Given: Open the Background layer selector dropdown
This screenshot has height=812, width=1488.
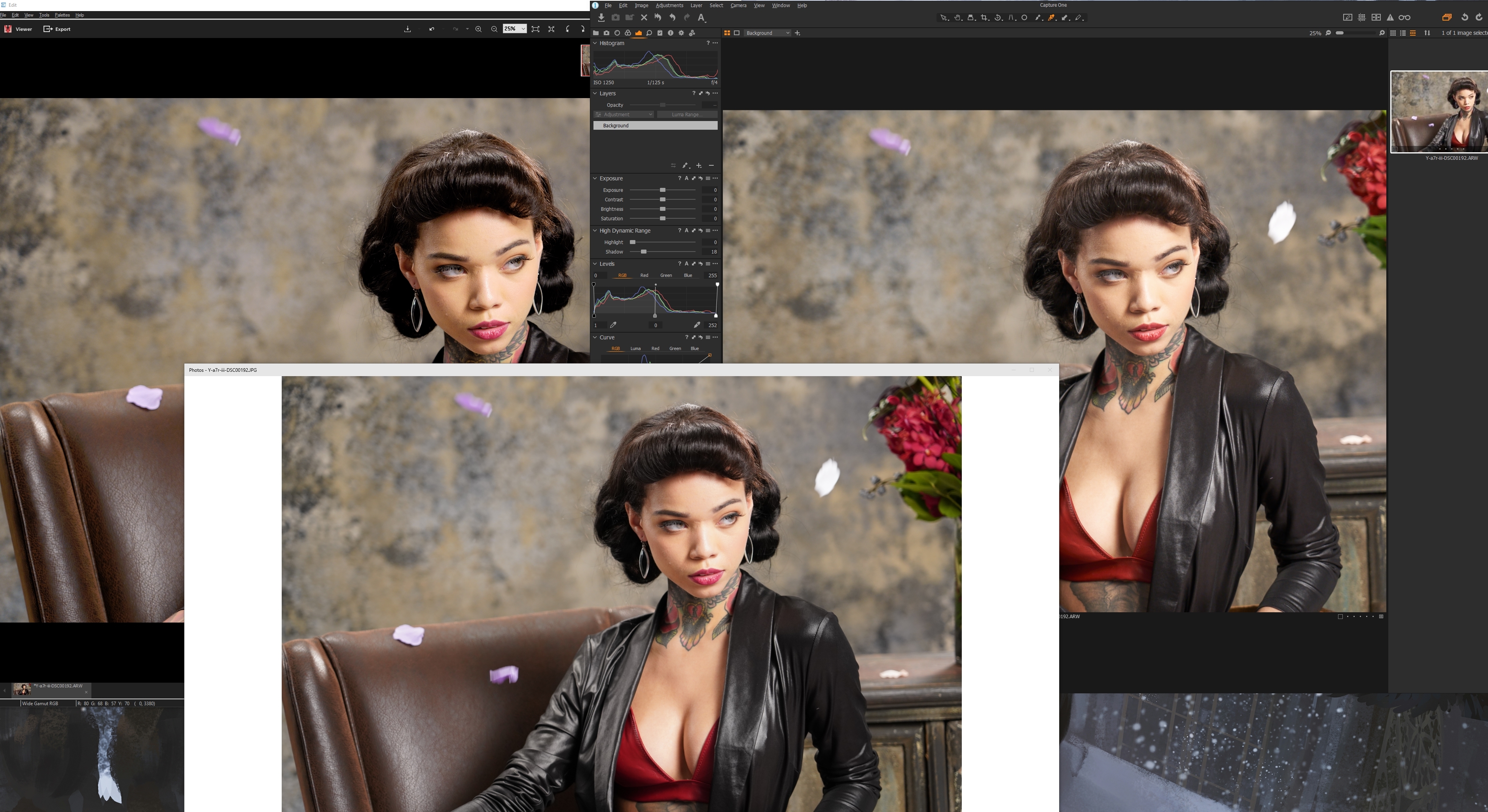Looking at the screenshot, I should (x=768, y=33).
